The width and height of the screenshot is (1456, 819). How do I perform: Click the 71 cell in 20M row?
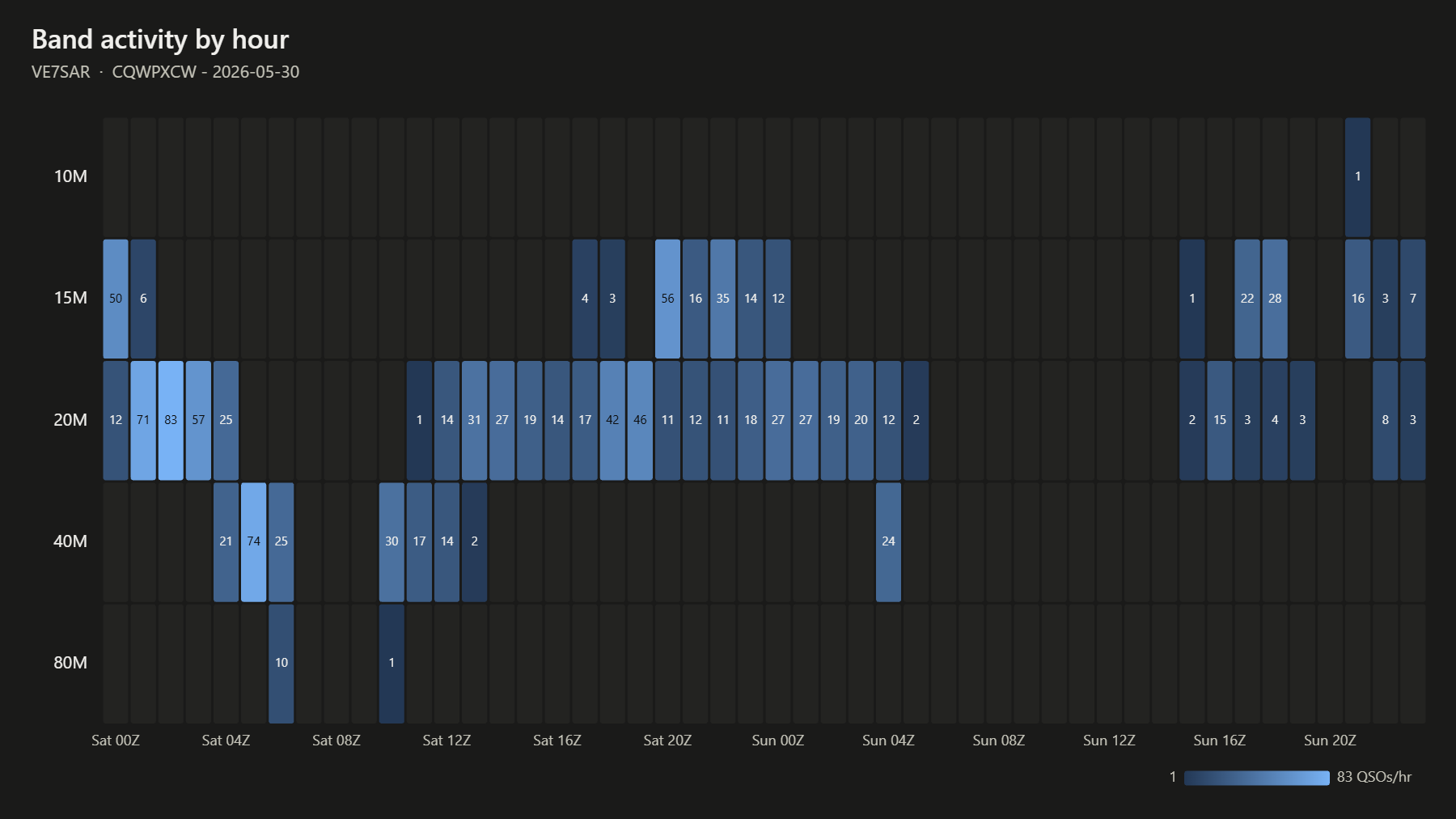point(143,420)
